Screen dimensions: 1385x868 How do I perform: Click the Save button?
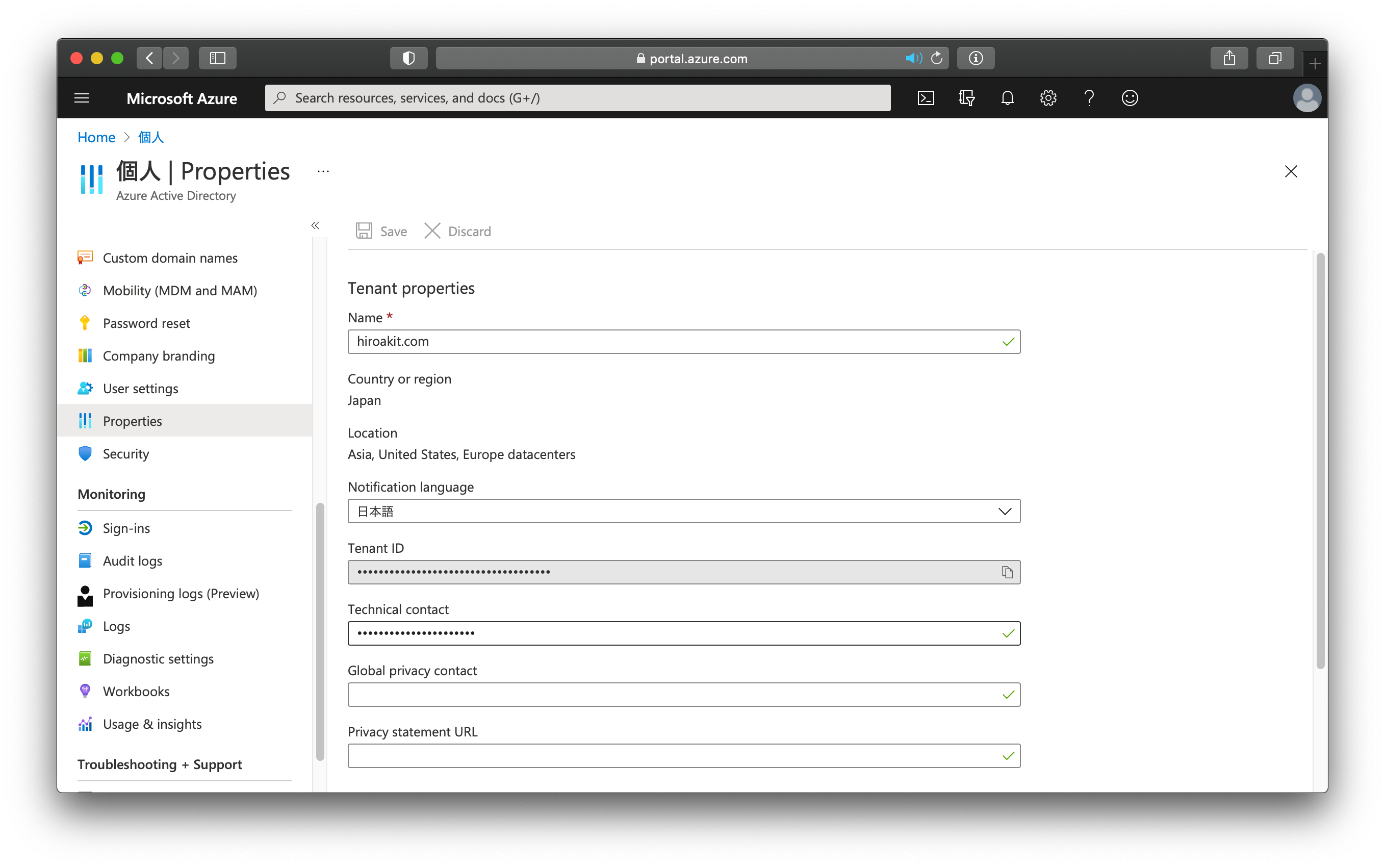click(382, 232)
